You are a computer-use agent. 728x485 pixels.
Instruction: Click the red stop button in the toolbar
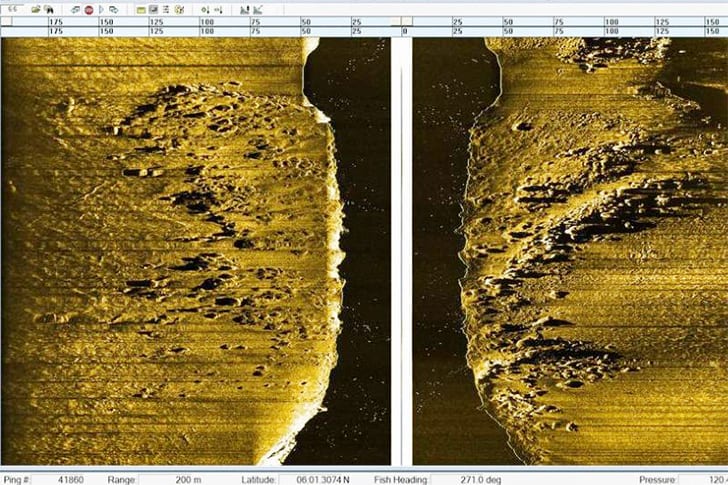[89, 9]
